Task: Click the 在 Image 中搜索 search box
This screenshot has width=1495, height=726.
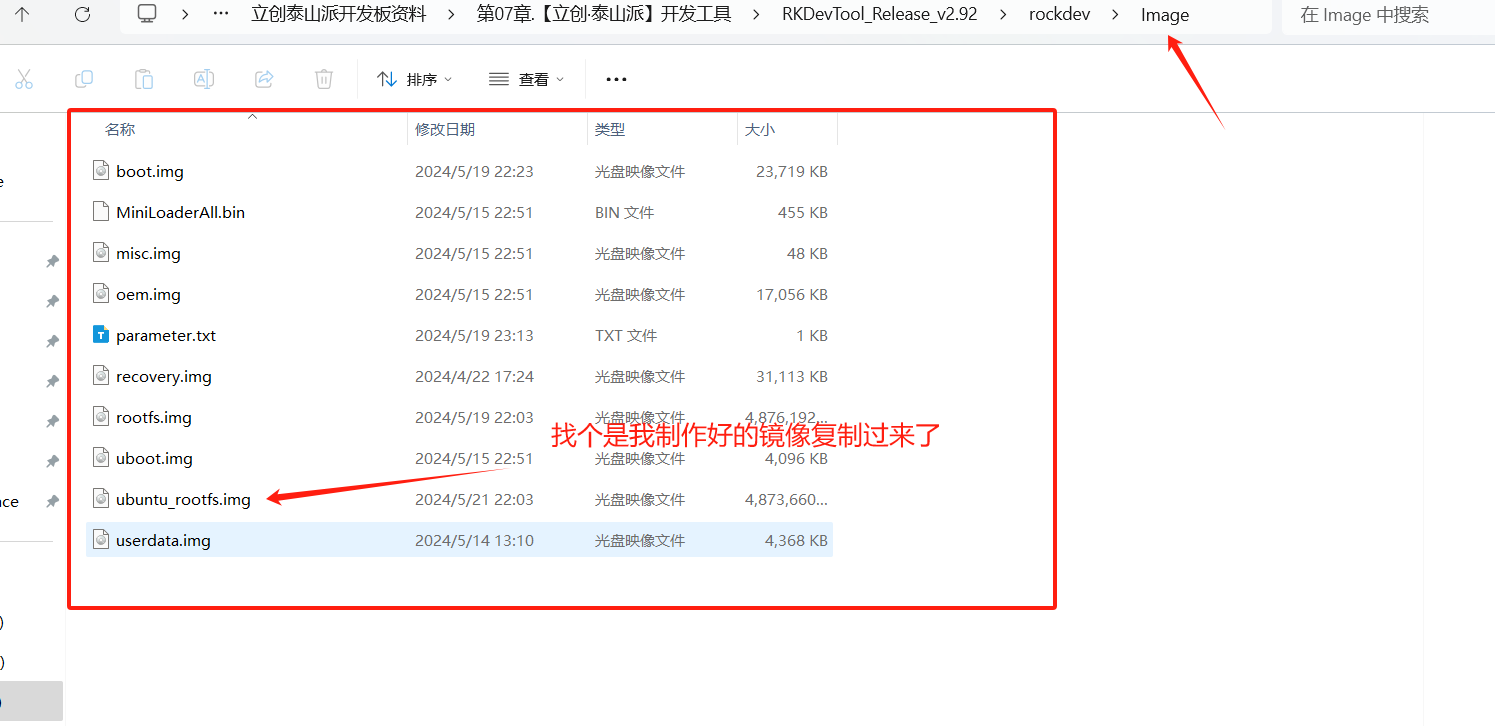Action: point(1388,15)
